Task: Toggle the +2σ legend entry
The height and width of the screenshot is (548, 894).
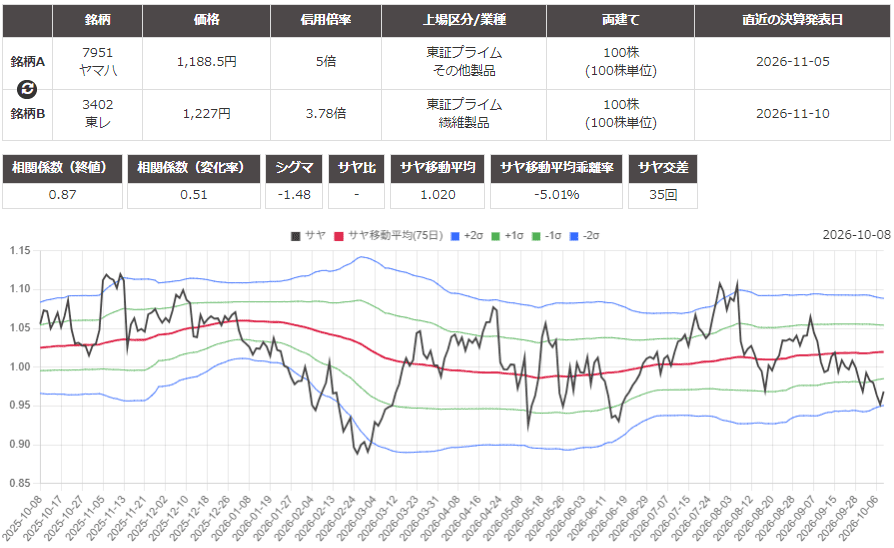Action: [x=466, y=236]
